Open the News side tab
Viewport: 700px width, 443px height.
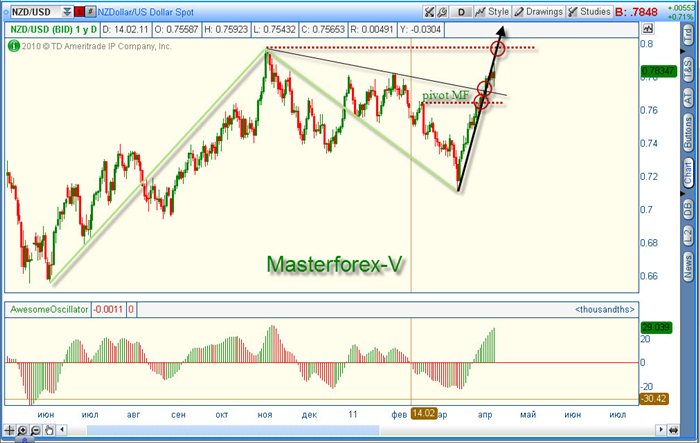(x=688, y=267)
